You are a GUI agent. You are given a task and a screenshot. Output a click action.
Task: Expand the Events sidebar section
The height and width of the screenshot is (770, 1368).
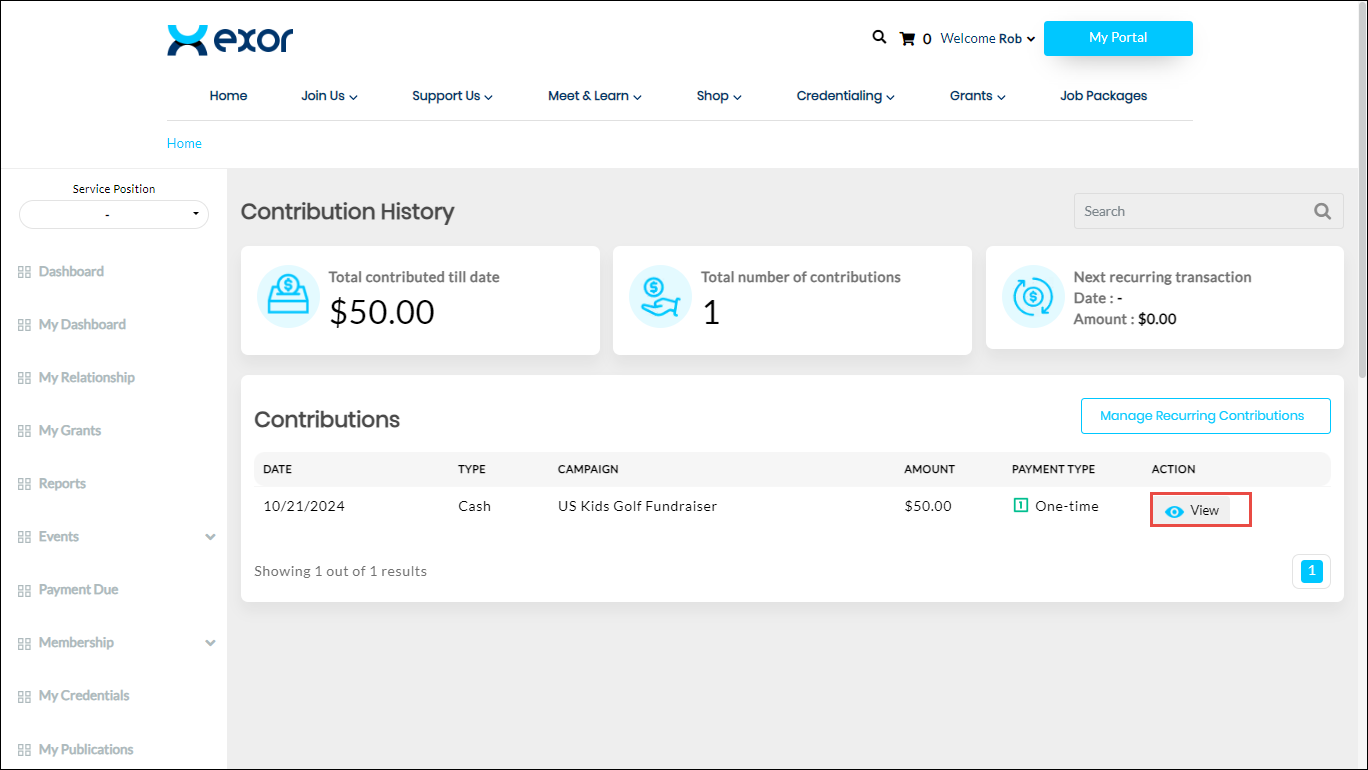(x=210, y=537)
